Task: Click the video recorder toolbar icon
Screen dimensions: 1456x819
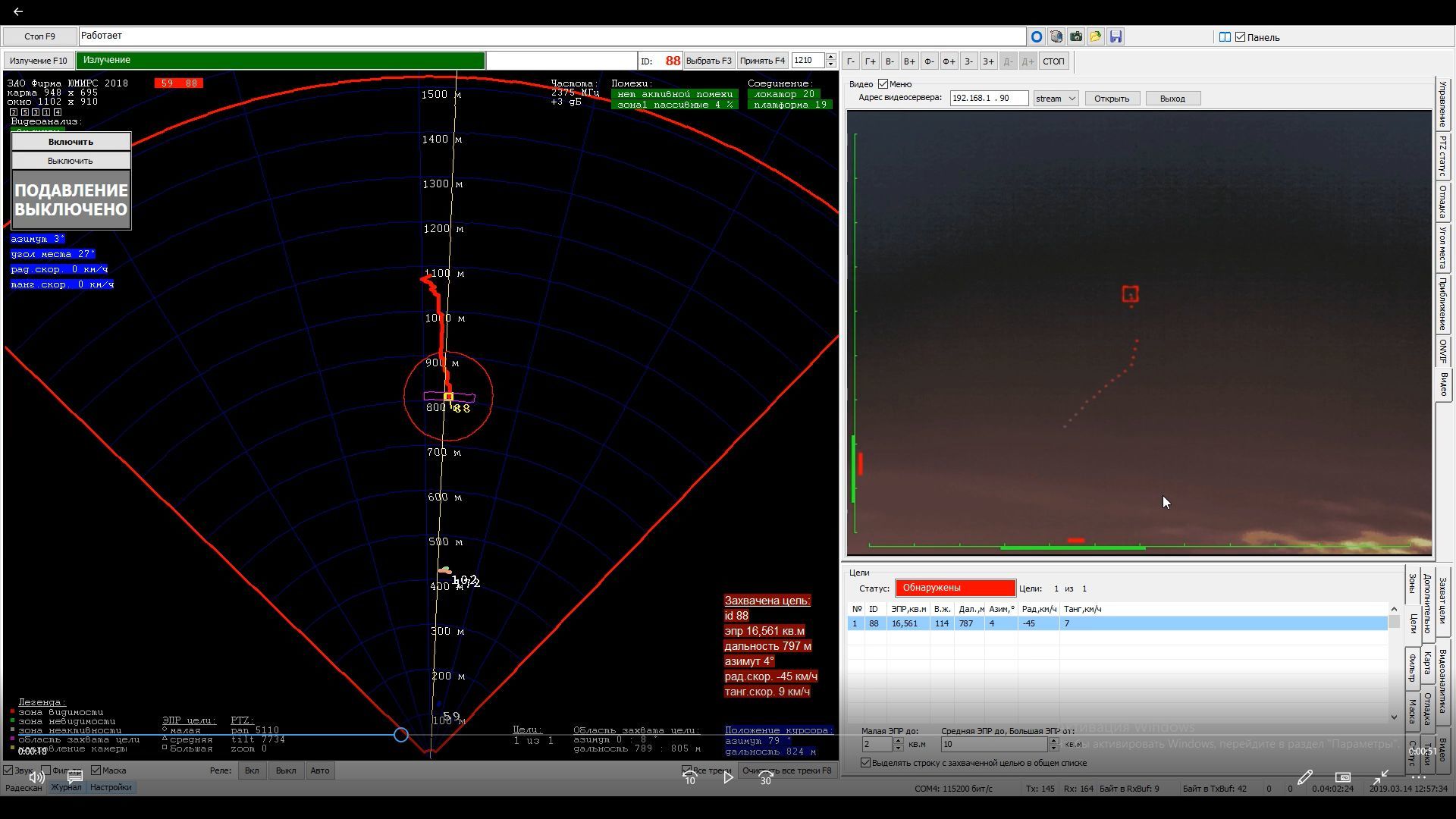Action: [x=1056, y=36]
